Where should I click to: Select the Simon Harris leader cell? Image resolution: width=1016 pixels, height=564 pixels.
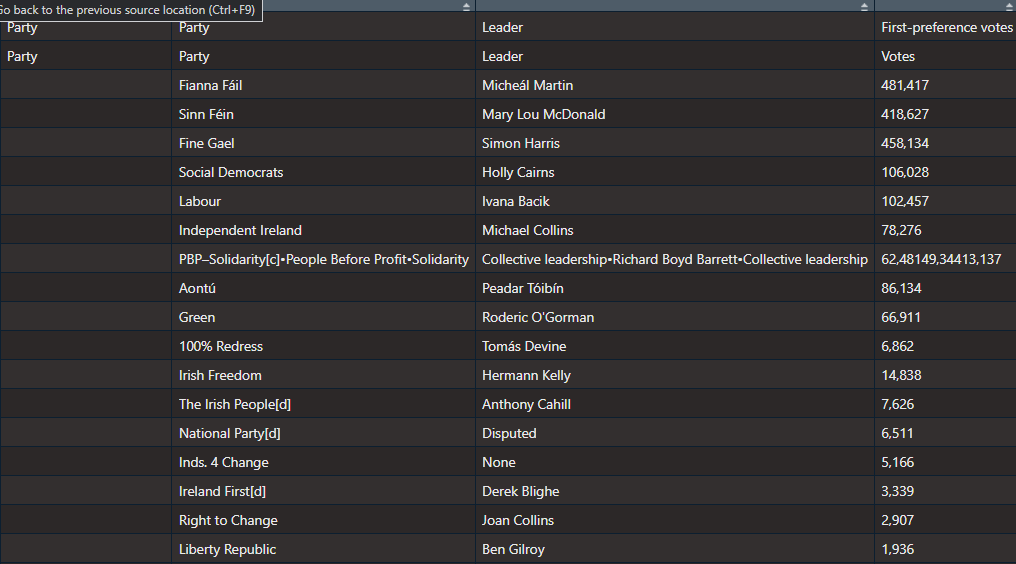[x=521, y=143]
